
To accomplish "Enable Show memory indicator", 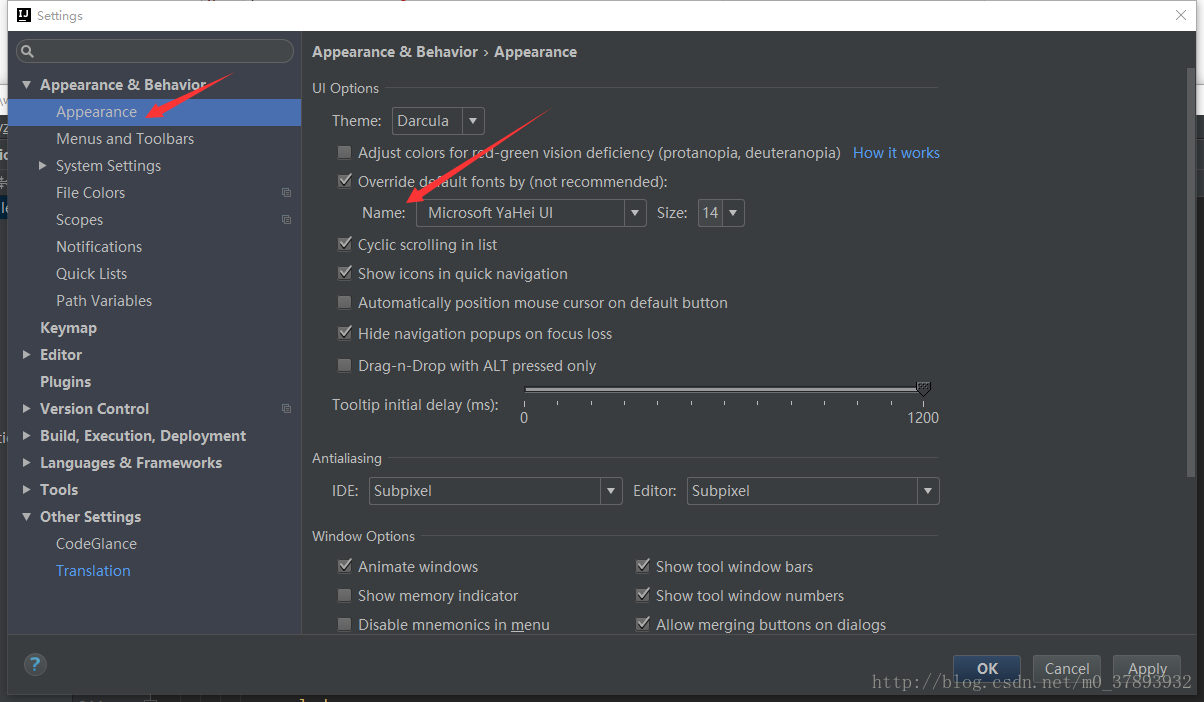I will pyautogui.click(x=344, y=596).
